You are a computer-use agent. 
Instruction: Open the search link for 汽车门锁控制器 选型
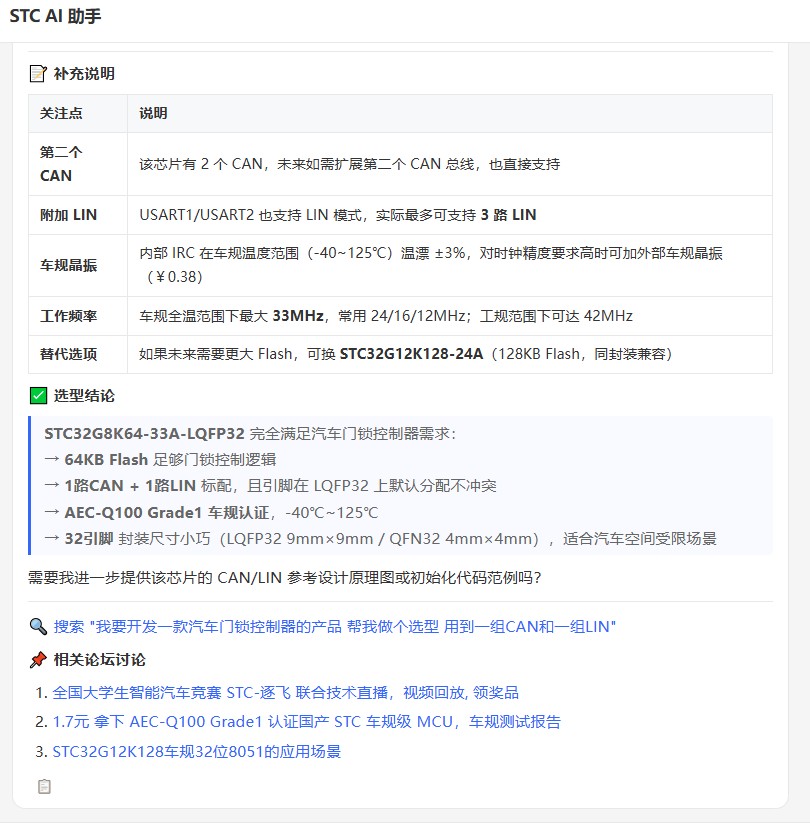pos(334,627)
